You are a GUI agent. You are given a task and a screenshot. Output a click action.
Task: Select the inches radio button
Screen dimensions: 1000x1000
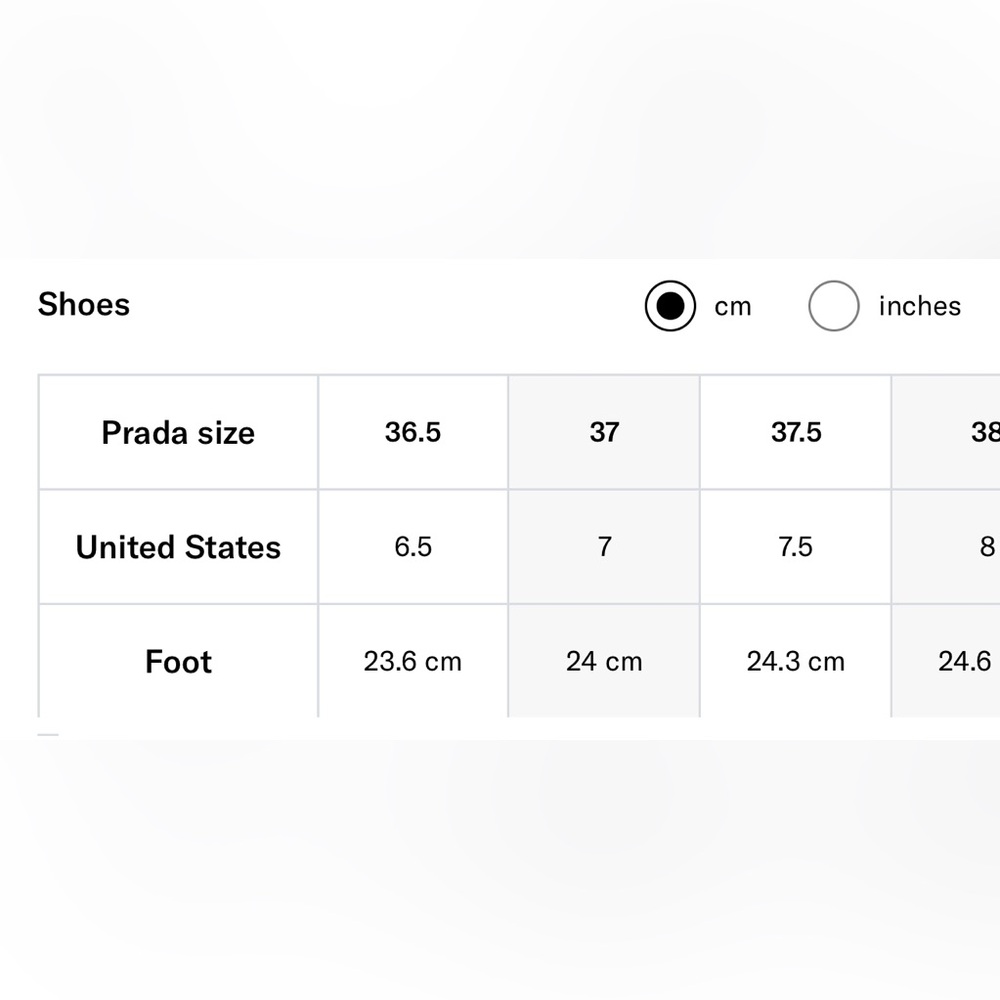tap(833, 306)
